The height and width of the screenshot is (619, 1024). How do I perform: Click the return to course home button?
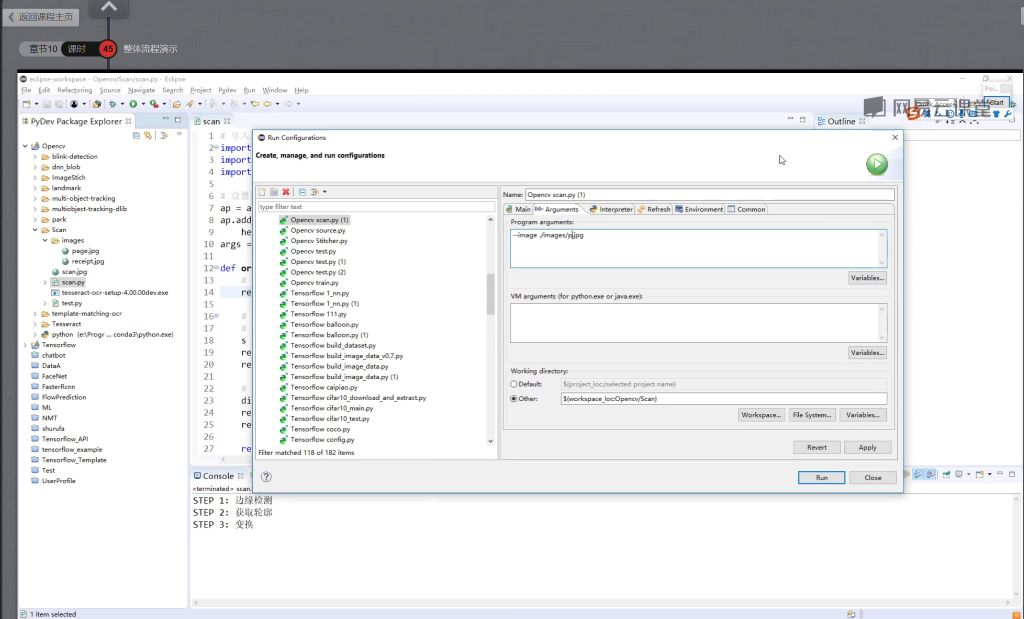[40, 16]
